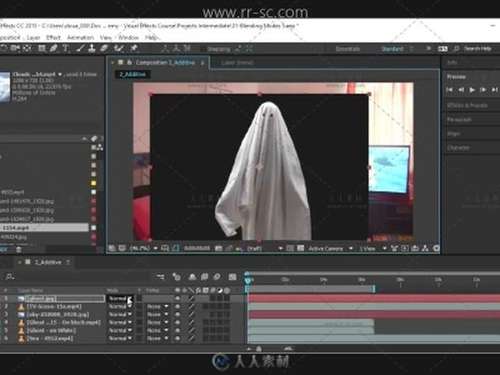Select the Pen tool

pos(54,48)
